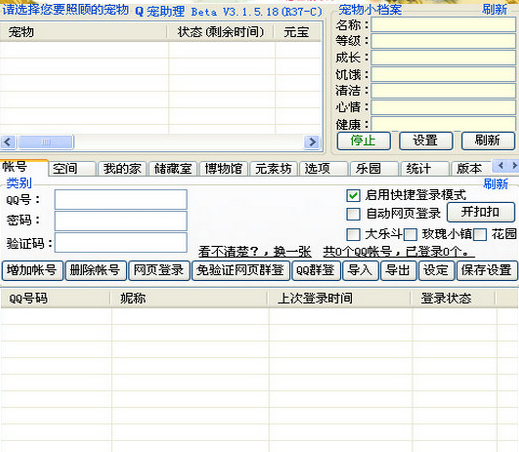Click the 删除帐号 button
Image resolution: width=519 pixels, height=452 pixels.
tap(96, 270)
